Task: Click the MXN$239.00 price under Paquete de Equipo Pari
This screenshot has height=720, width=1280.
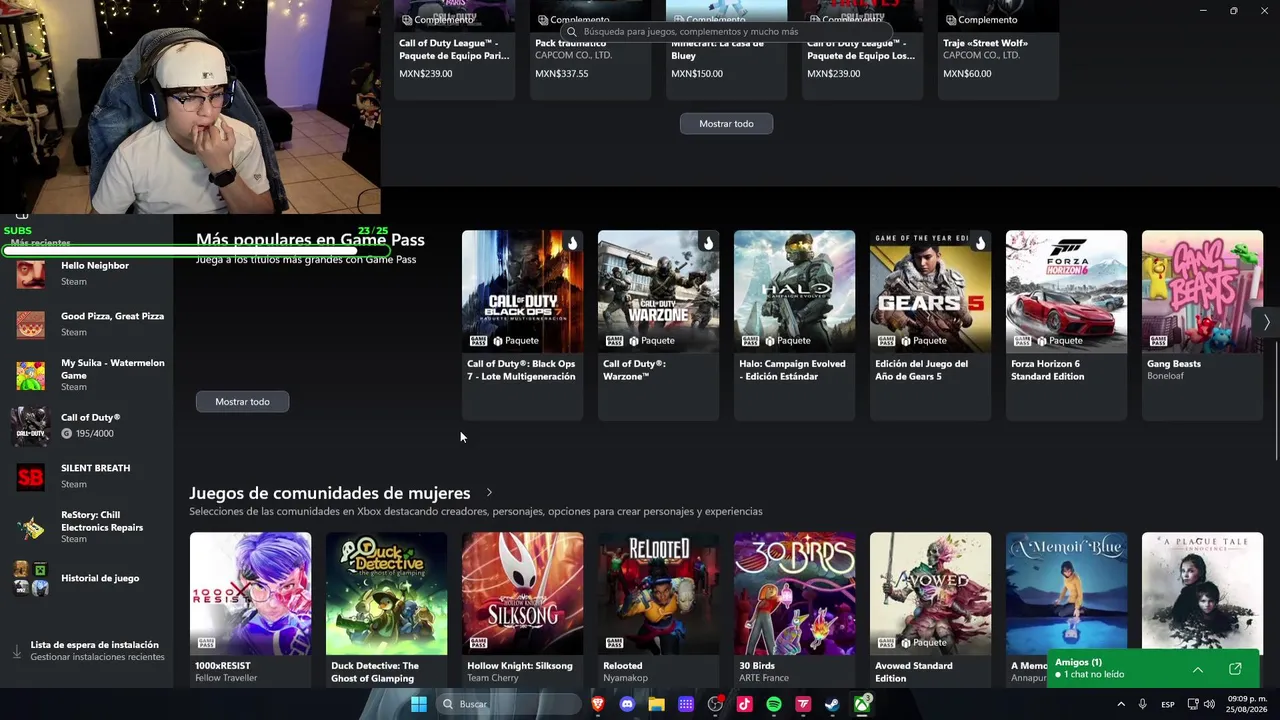Action: 426,74
